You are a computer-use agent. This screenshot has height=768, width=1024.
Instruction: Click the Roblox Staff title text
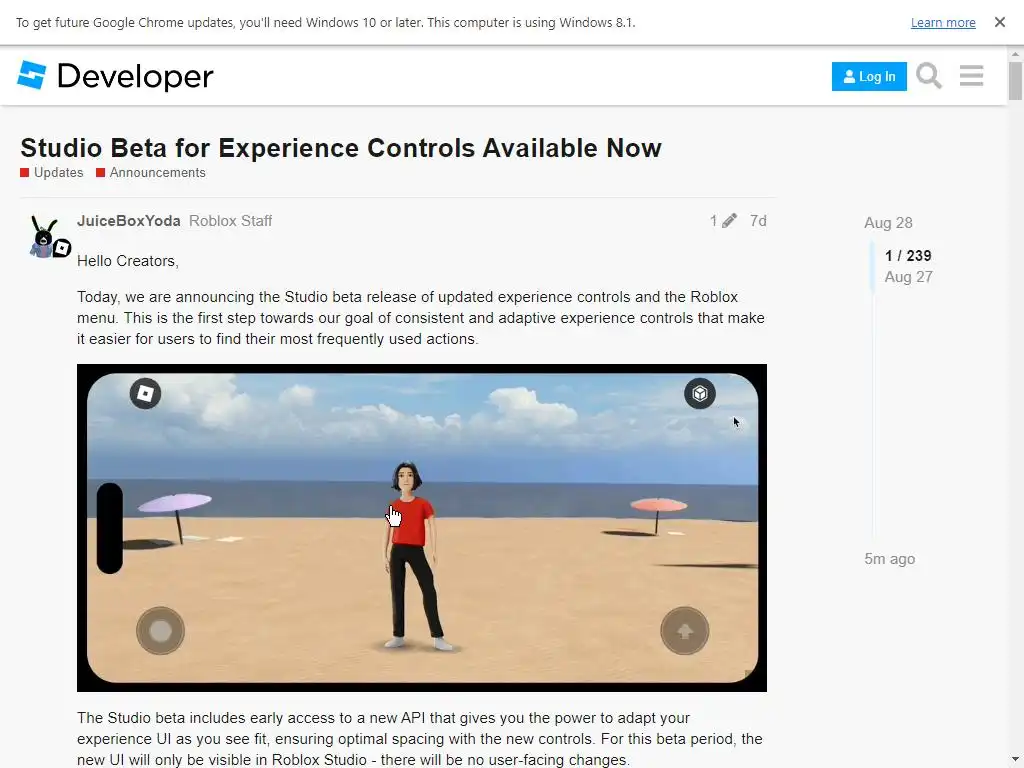[x=231, y=221]
